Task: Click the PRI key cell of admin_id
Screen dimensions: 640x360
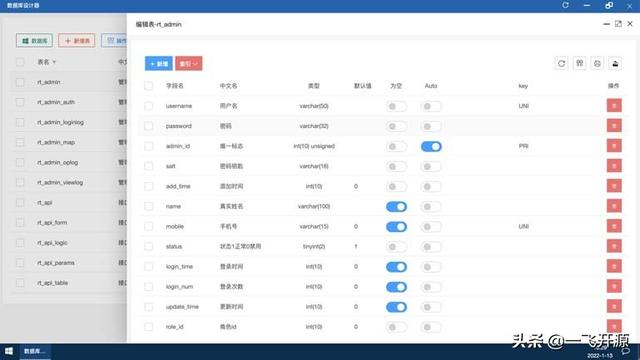Action: [x=523, y=146]
